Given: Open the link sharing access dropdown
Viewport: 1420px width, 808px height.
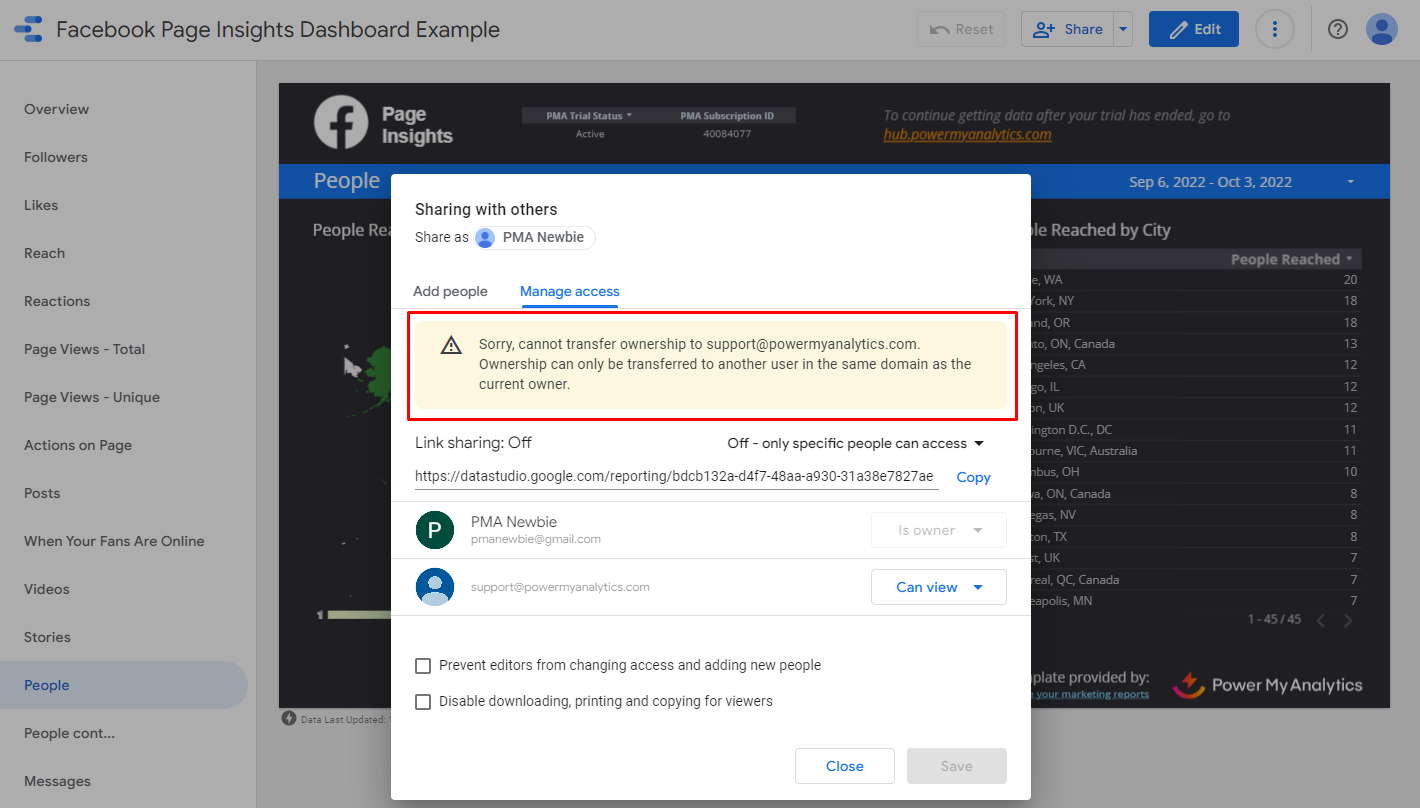Looking at the screenshot, I should coord(855,443).
